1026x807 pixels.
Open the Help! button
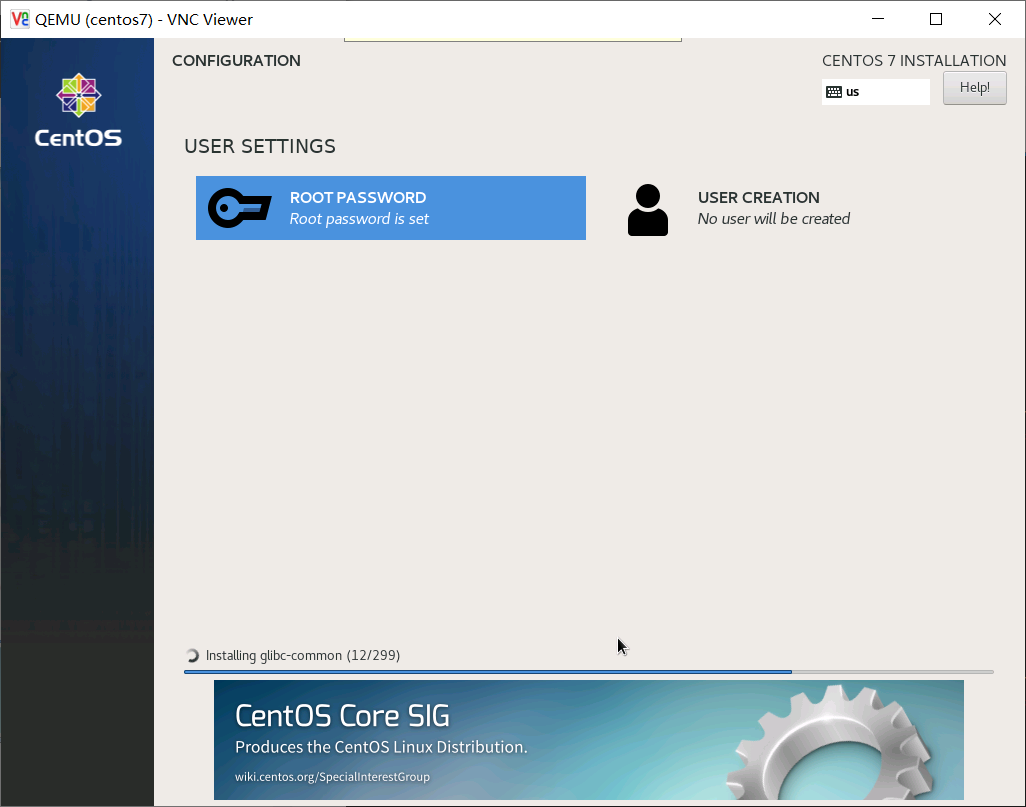tap(974, 88)
